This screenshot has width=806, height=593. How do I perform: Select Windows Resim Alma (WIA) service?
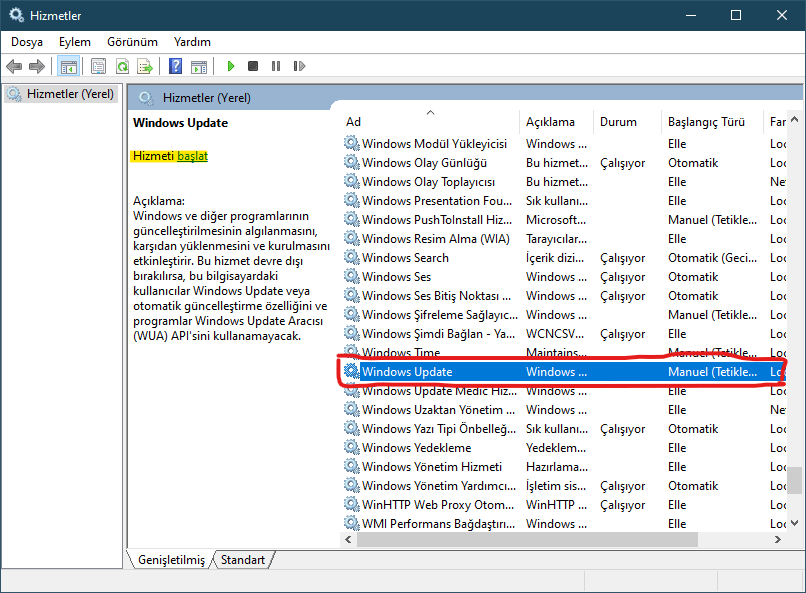(x=564, y=239)
